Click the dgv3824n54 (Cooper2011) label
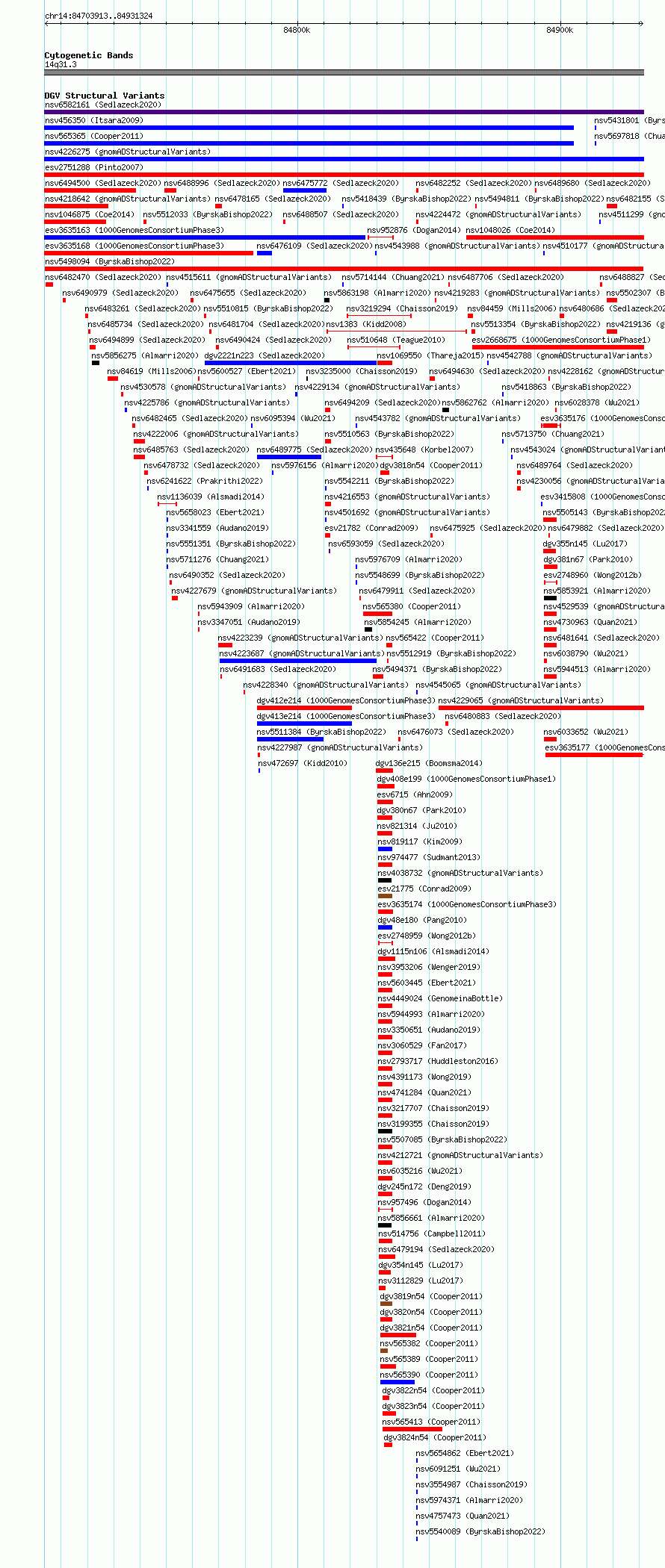 pyautogui.click(x=435, y=1437)
